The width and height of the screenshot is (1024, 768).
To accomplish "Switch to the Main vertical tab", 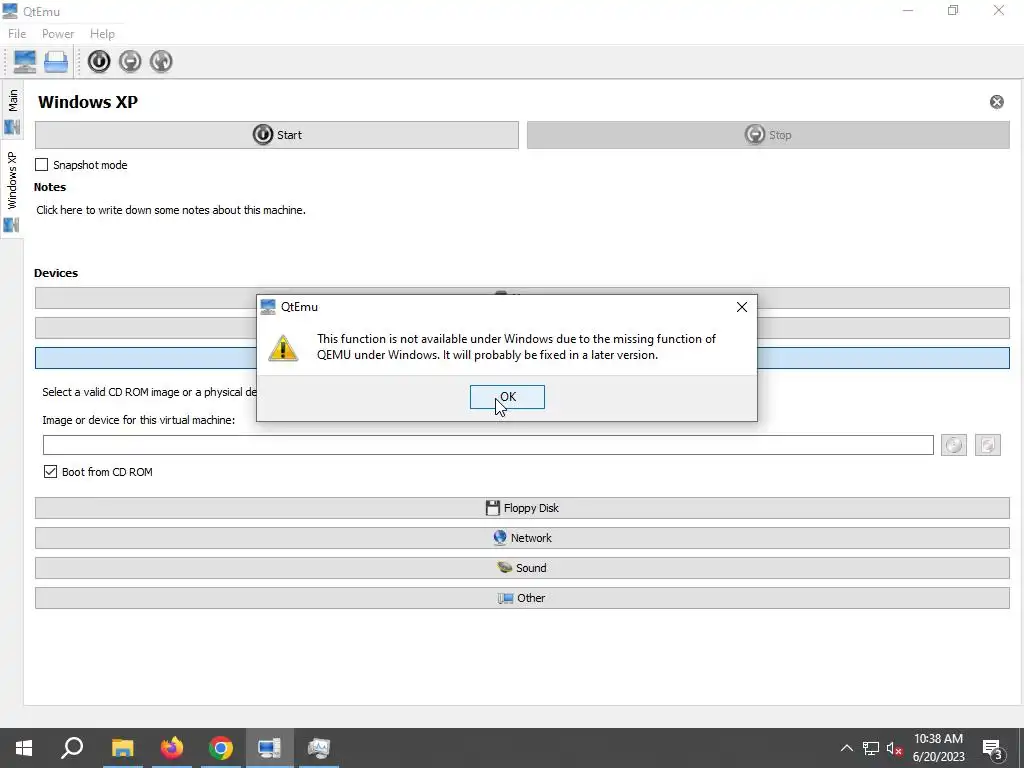I will (12, 110).
